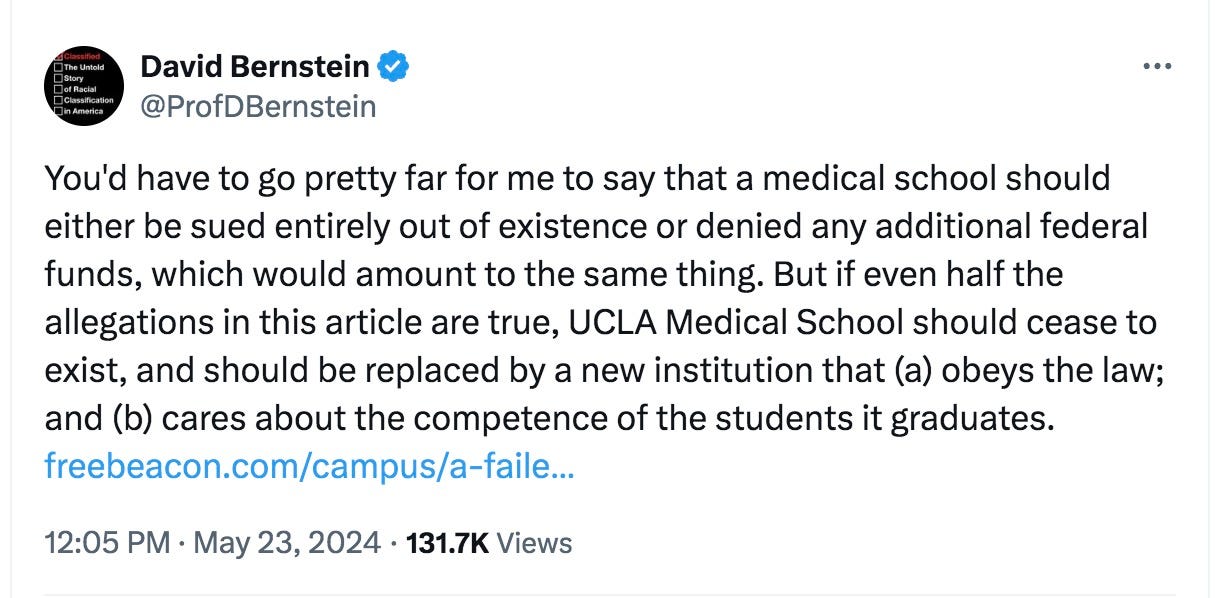This screenshot has height=598, width=1222.
Task: Open the freebeacon.com/campus/a-faile… link
Action: point(309,465)
